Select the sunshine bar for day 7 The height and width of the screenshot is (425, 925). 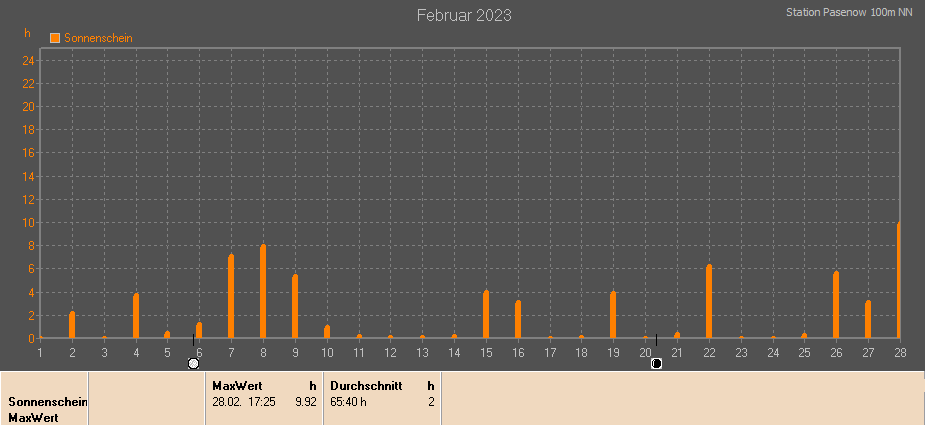pyautogui.click(x=231, y=296)
